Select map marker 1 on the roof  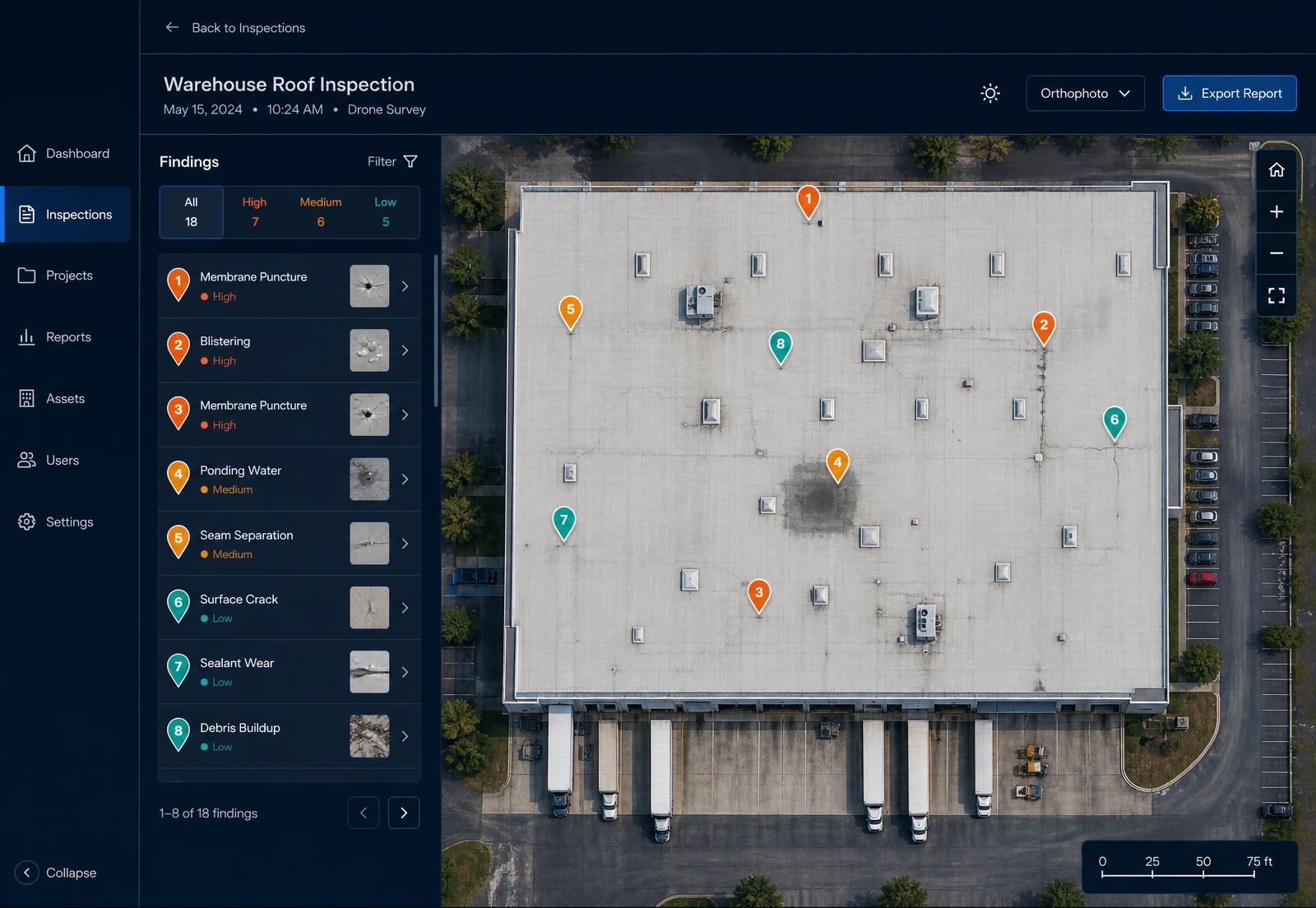click(809, 201)
